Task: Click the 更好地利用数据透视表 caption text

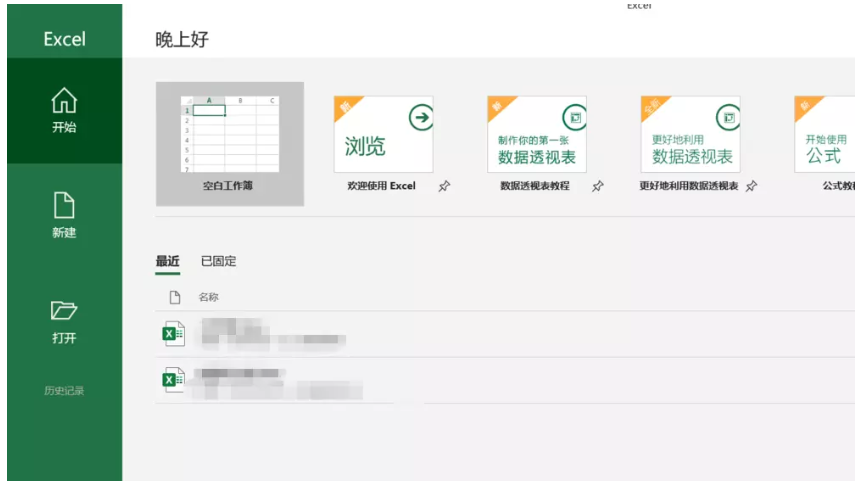Action: click(689, 186)
